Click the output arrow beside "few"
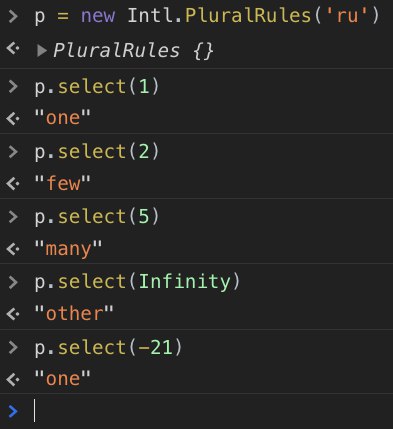The image size is (393, 429). point(13,184)
